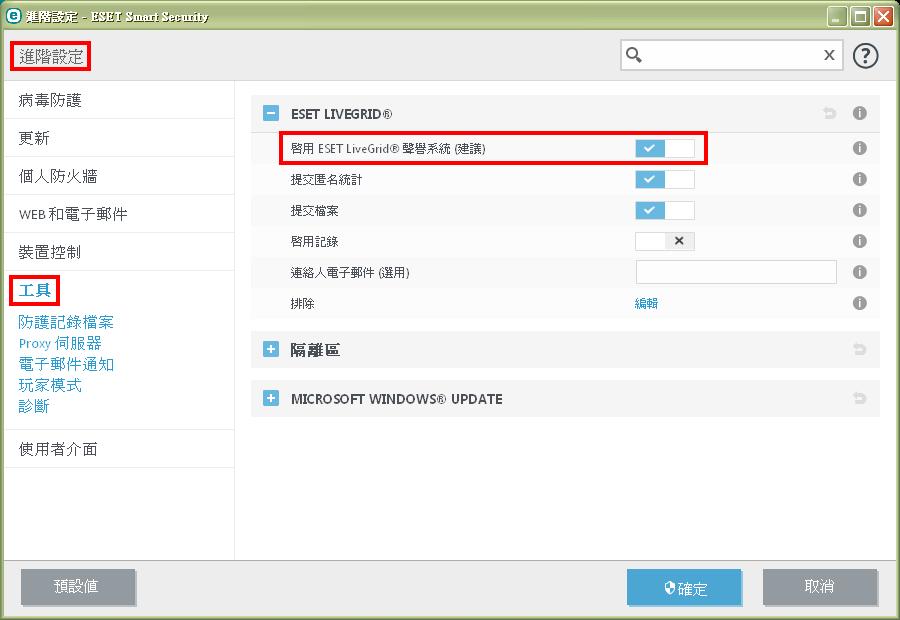This screenshot has height=620, width=900.
Task: Maximize the ESET settings window
Action: click(860, 17)
